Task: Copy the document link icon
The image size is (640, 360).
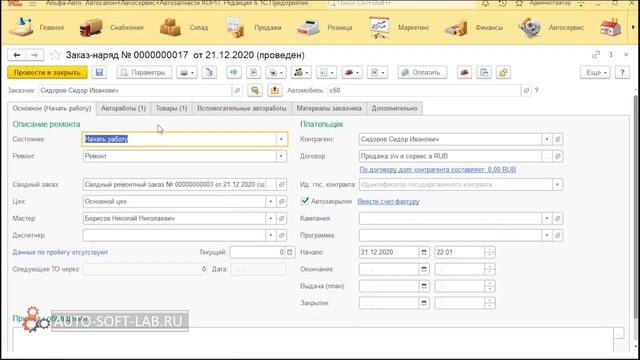Action: (596, 54)
